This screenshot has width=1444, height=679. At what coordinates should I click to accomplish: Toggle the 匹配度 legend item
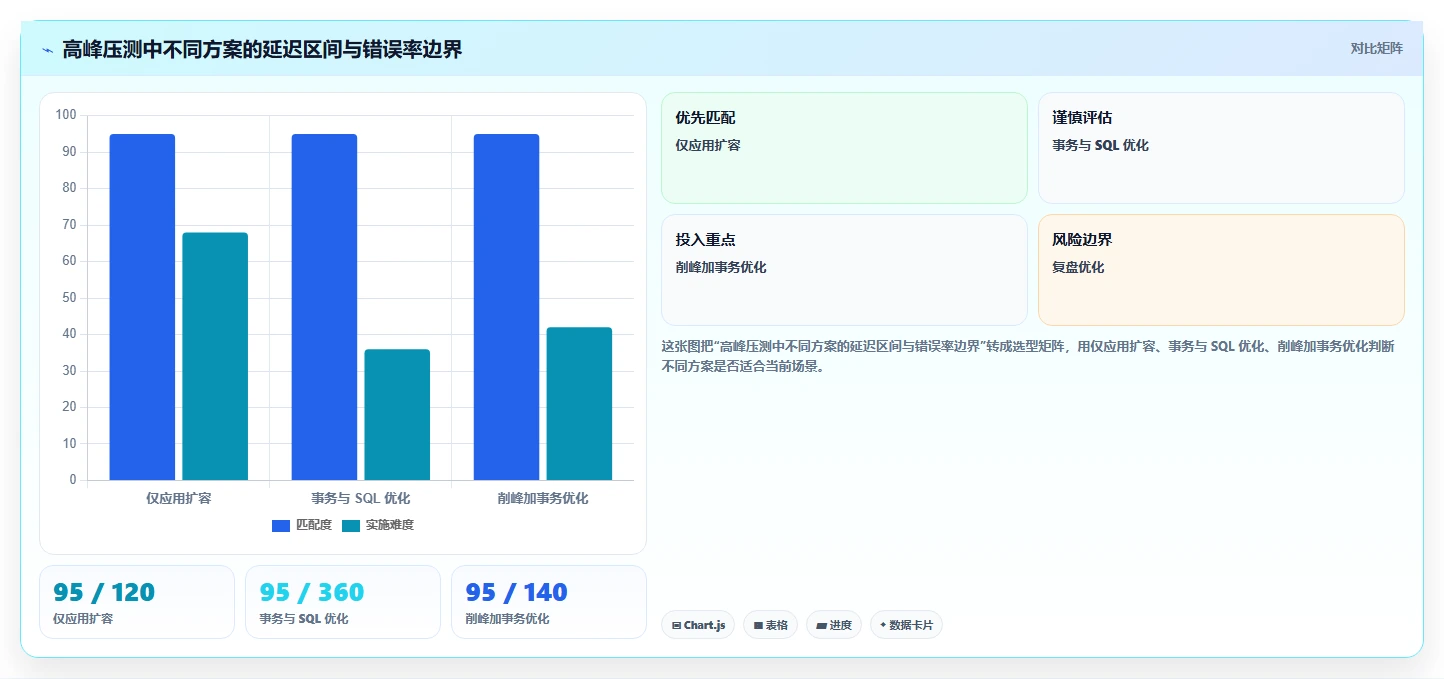click(302, 525)
